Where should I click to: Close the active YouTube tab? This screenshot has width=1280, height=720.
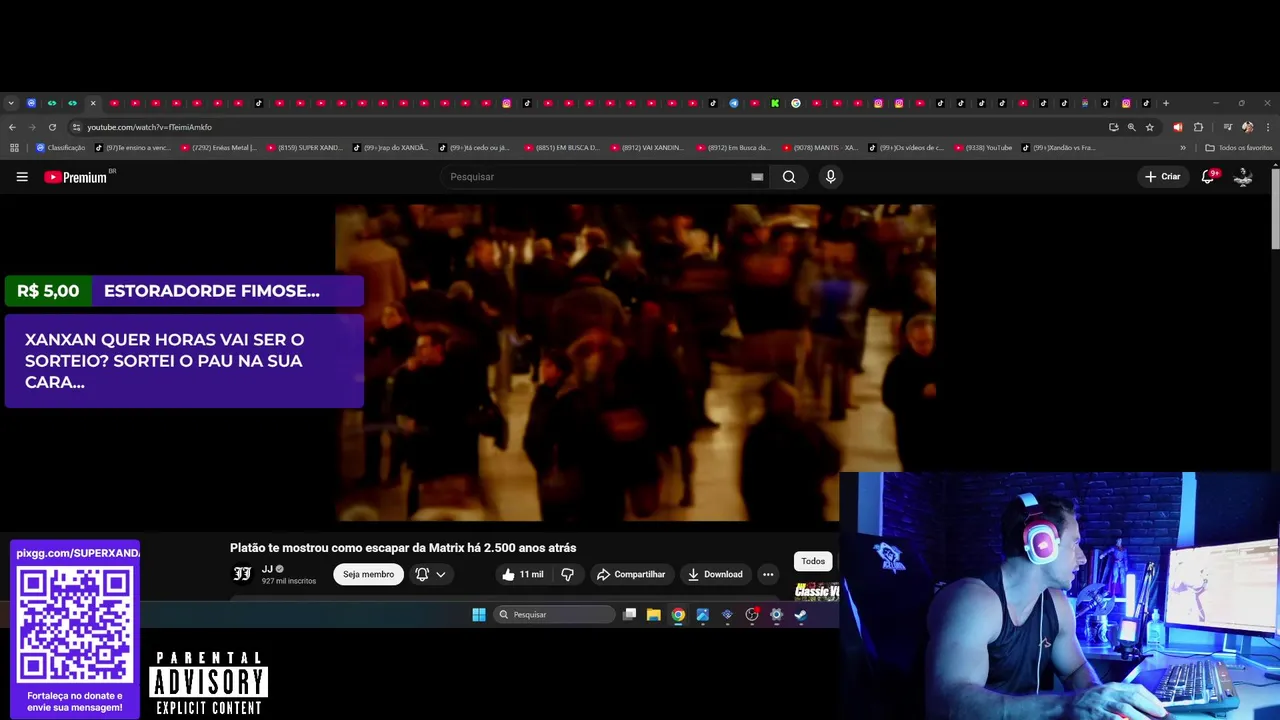click(x=93, y=103)
